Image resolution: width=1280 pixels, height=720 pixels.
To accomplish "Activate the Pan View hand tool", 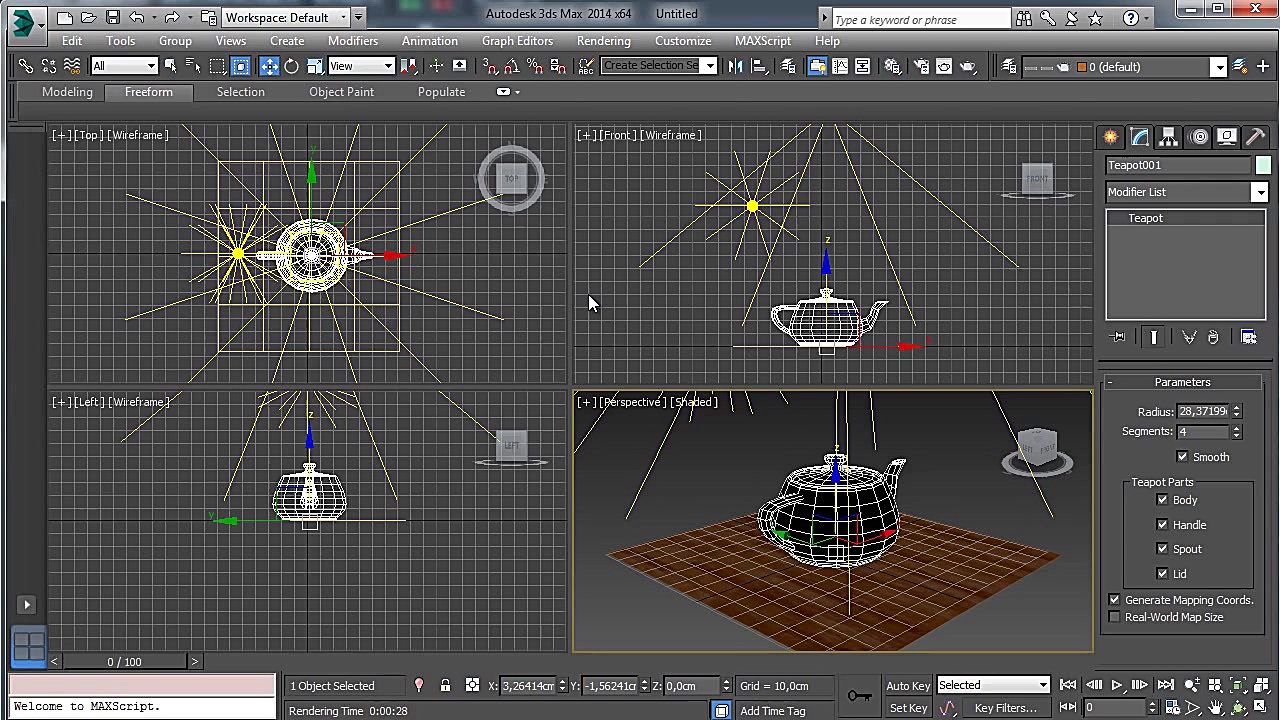I will 1216,708.
